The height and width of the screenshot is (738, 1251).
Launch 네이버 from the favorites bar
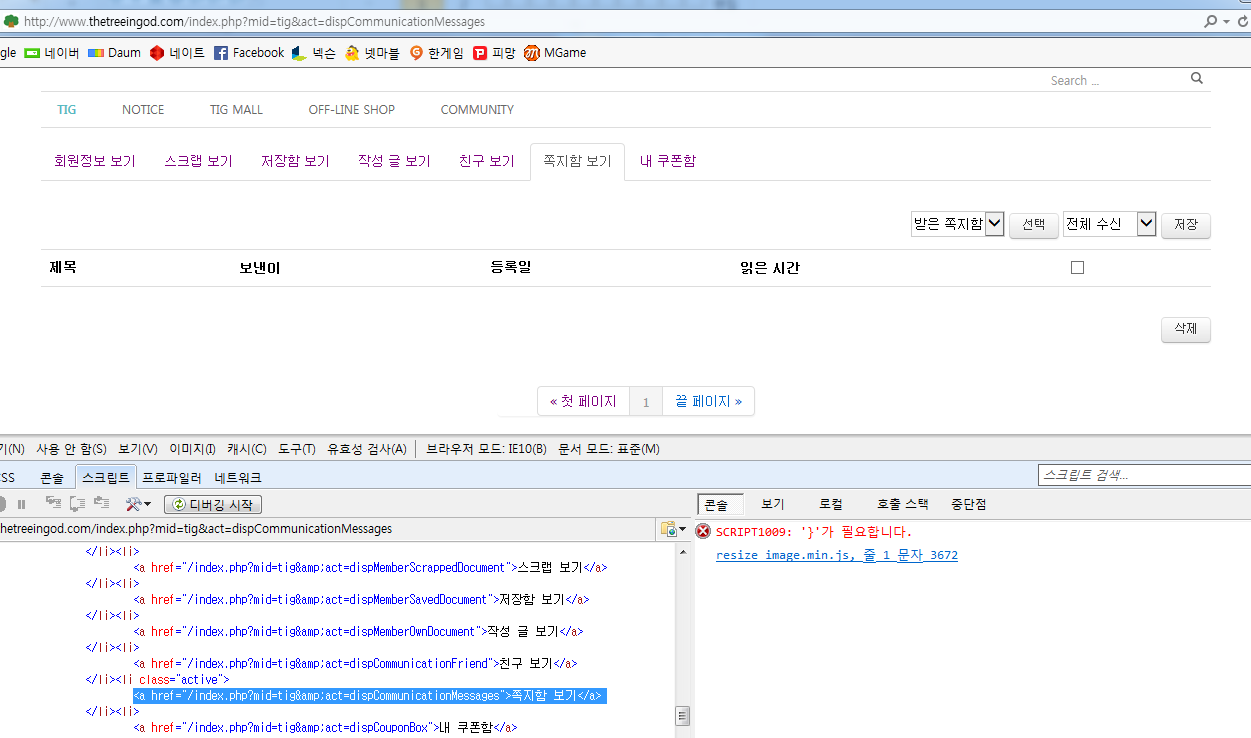(50, 53)
